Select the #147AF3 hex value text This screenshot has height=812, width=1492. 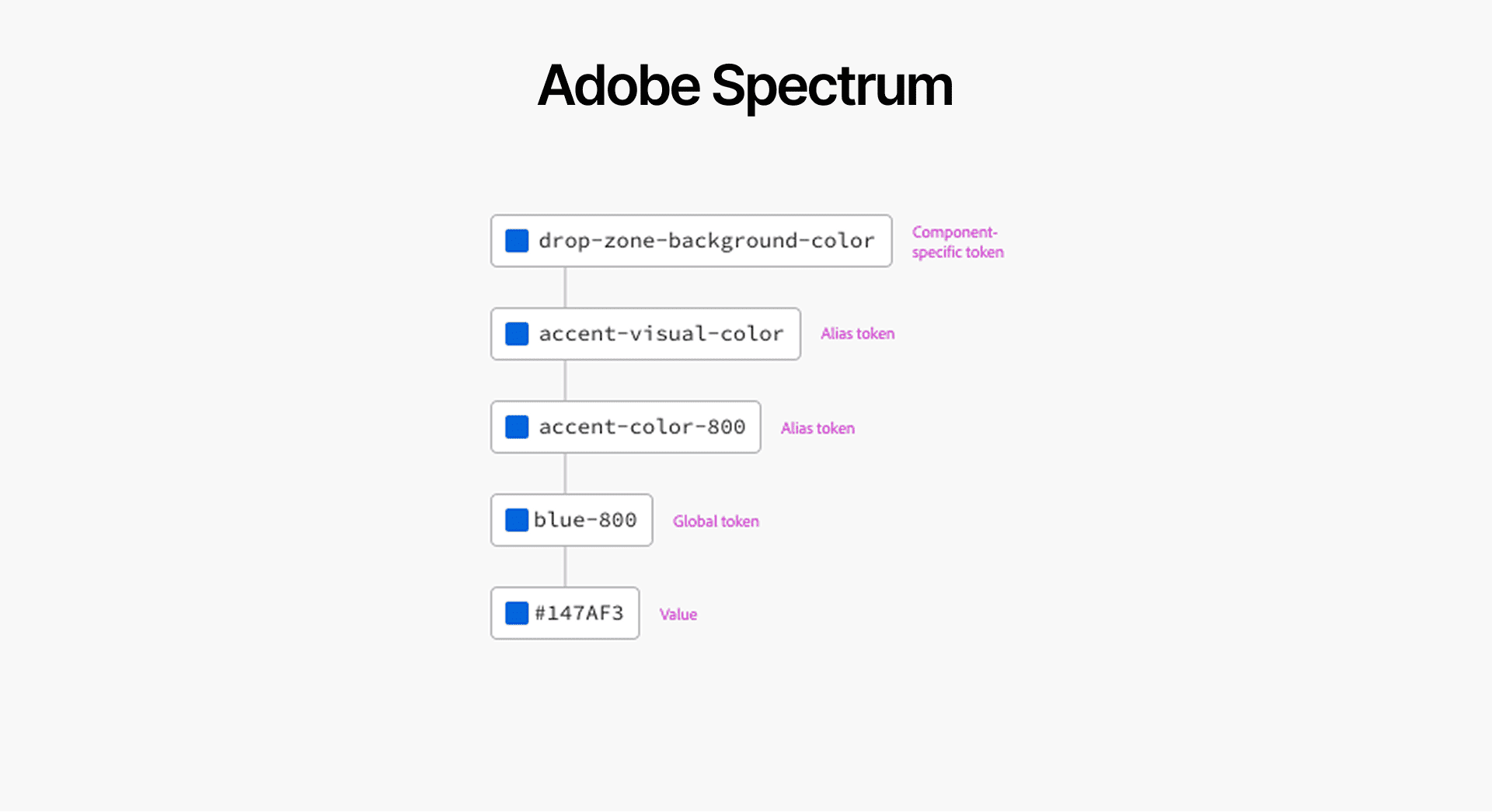[579, 613]
